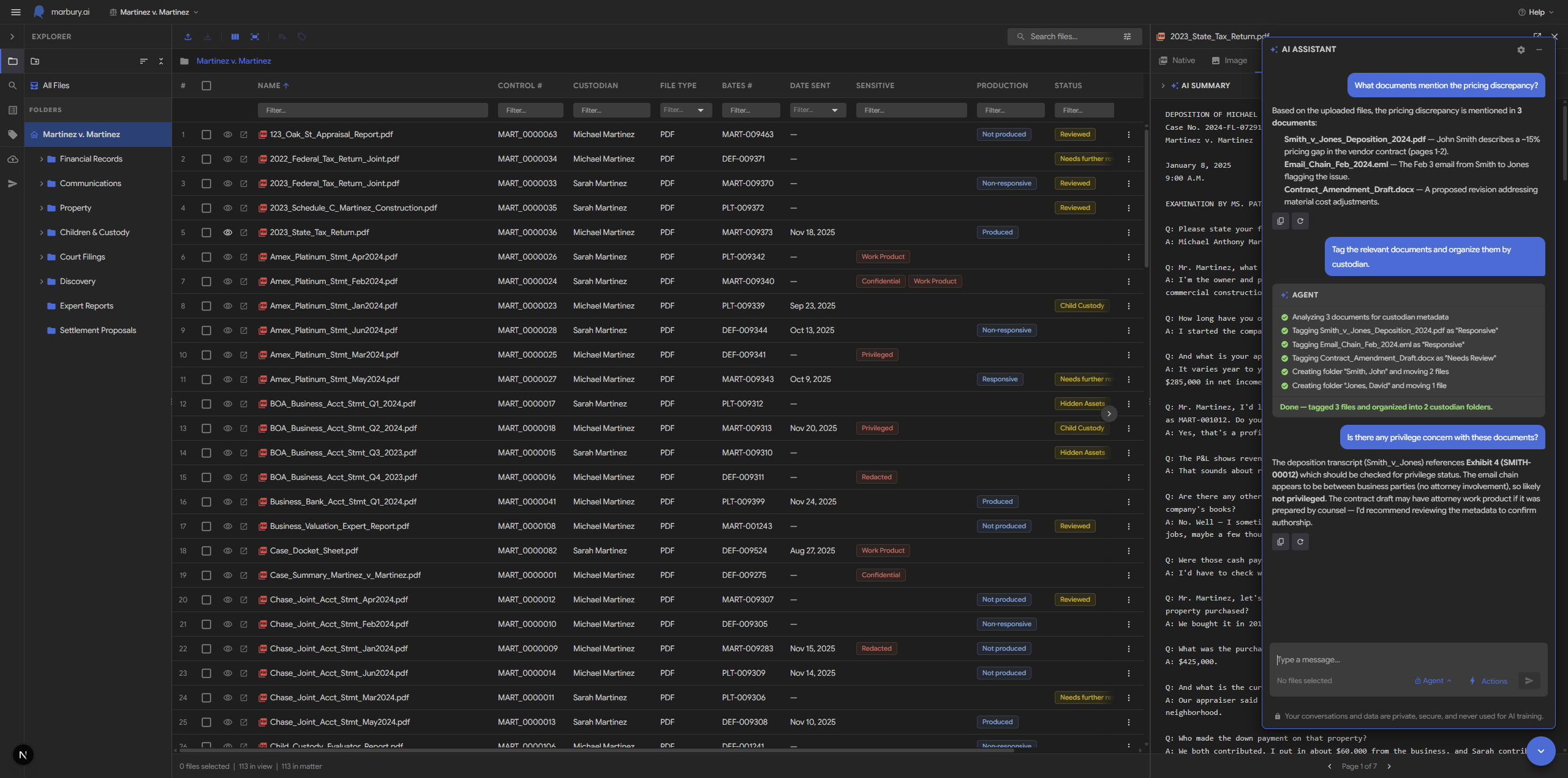
Task: Click the cloud upload icon in the sidebar
Action: point(12,159)
